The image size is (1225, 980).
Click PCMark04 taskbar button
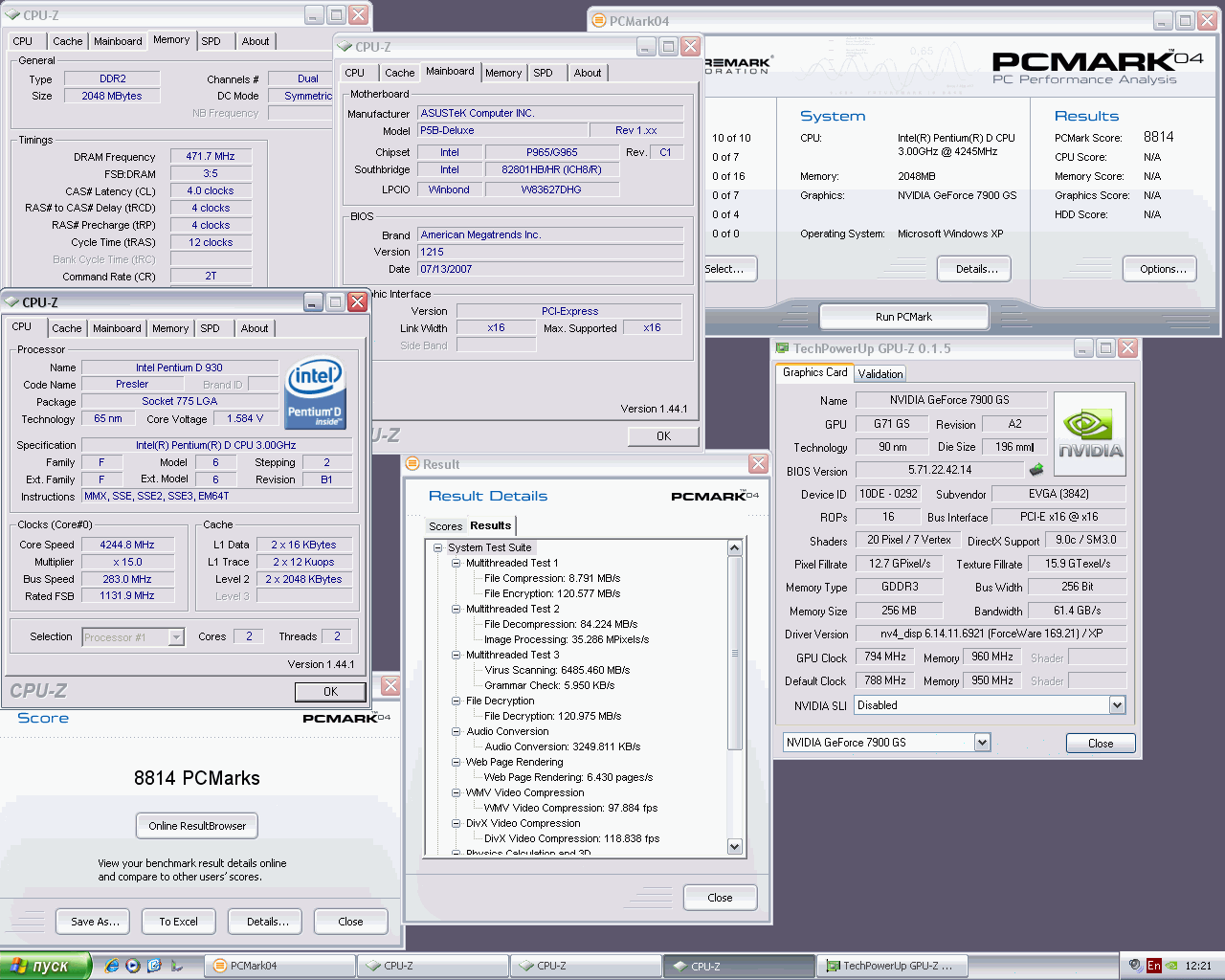click(x=280, y=966)
